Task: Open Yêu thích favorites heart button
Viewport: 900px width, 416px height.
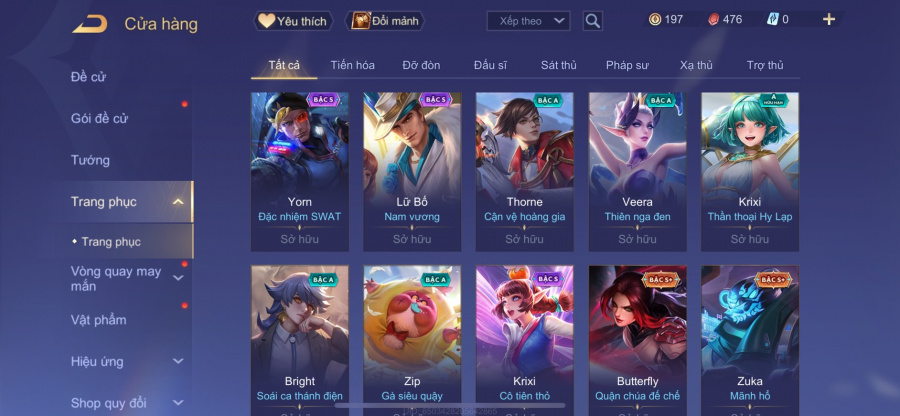Action: click(293, 21)
